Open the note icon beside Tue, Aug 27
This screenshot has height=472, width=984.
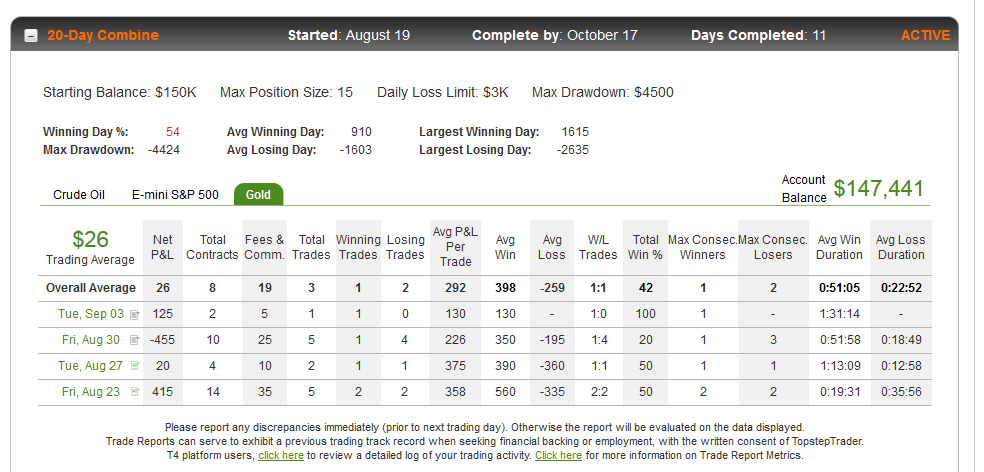[x=134, y=366]
